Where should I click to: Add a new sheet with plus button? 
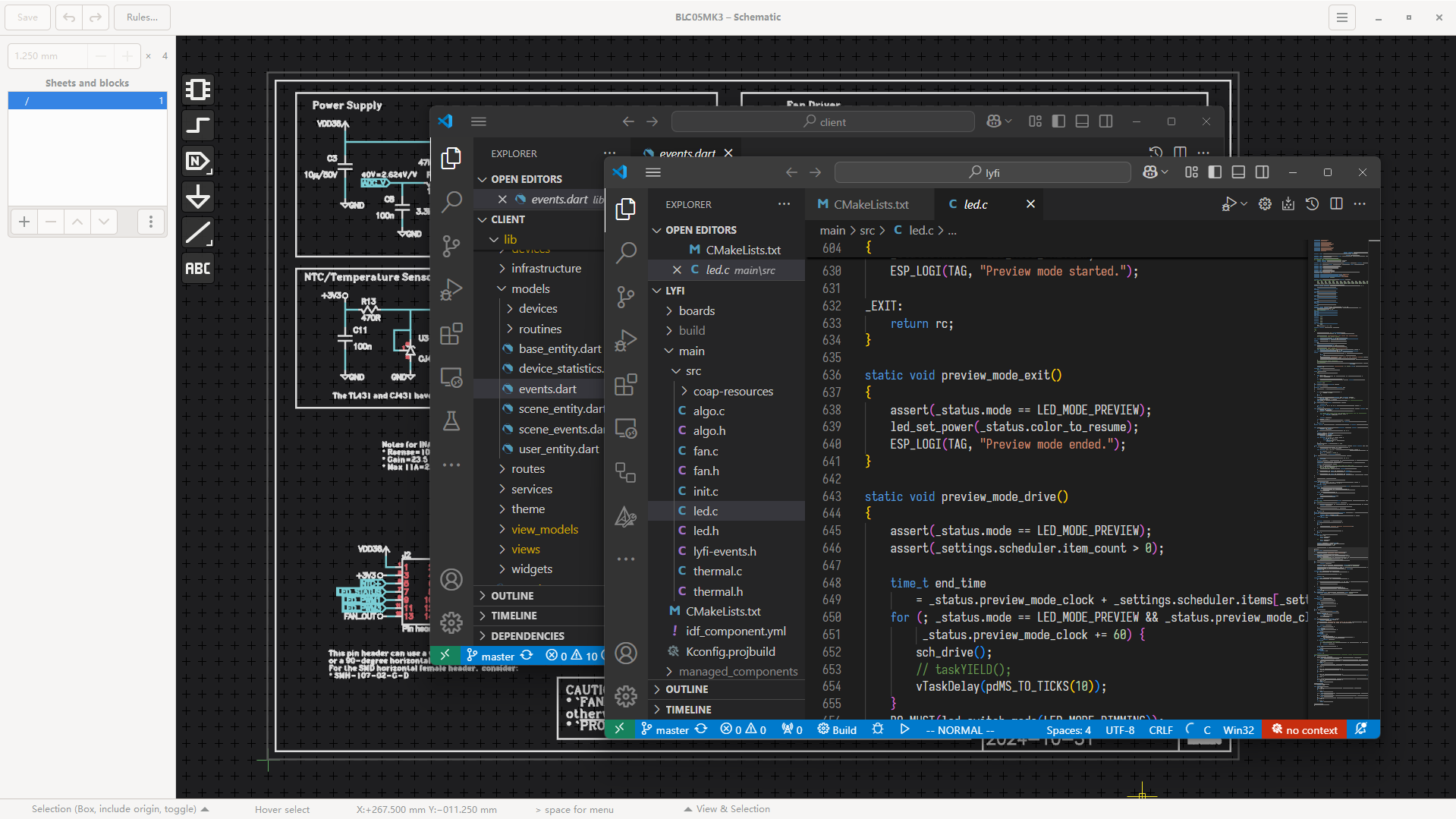(x=24, y=222)
